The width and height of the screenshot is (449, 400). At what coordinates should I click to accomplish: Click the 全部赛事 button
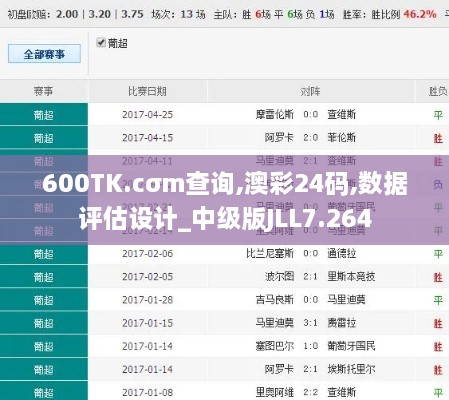tap(44, 54)
